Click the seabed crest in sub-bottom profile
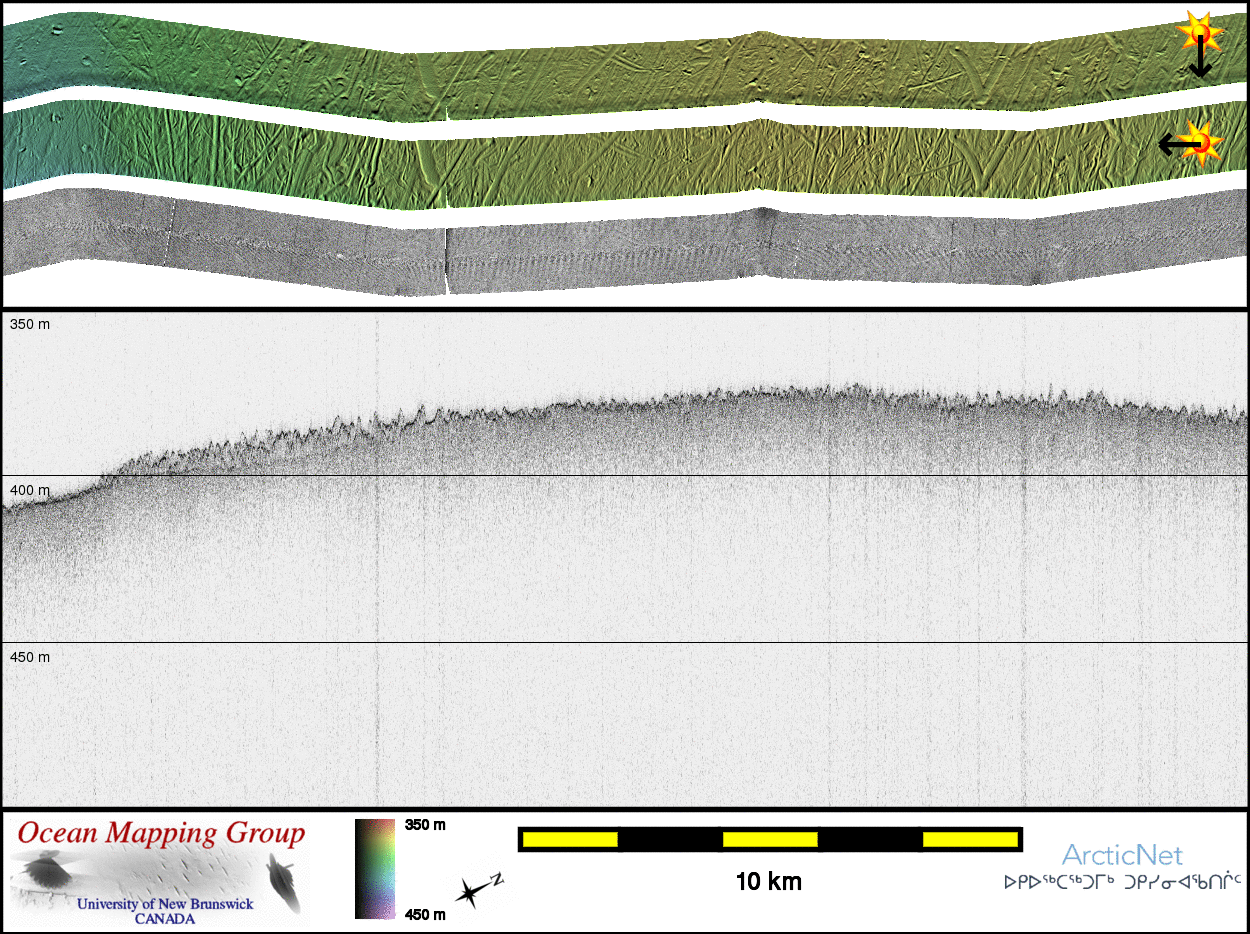The height and width of the screenshot is (934, 1250). tap(850, 389)
